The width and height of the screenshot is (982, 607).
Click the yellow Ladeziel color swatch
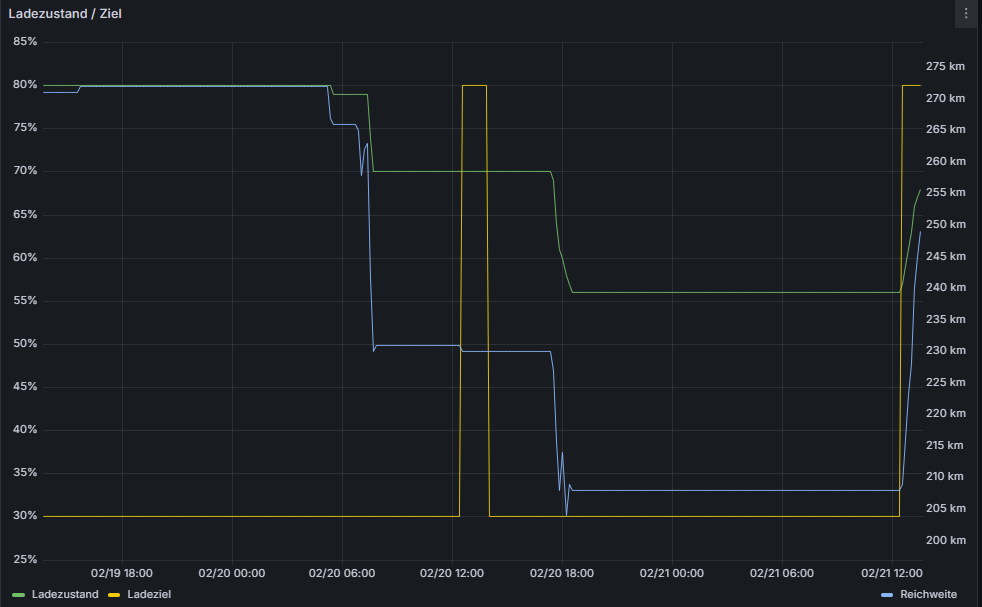pyautogui.click(x=113, y=594)
